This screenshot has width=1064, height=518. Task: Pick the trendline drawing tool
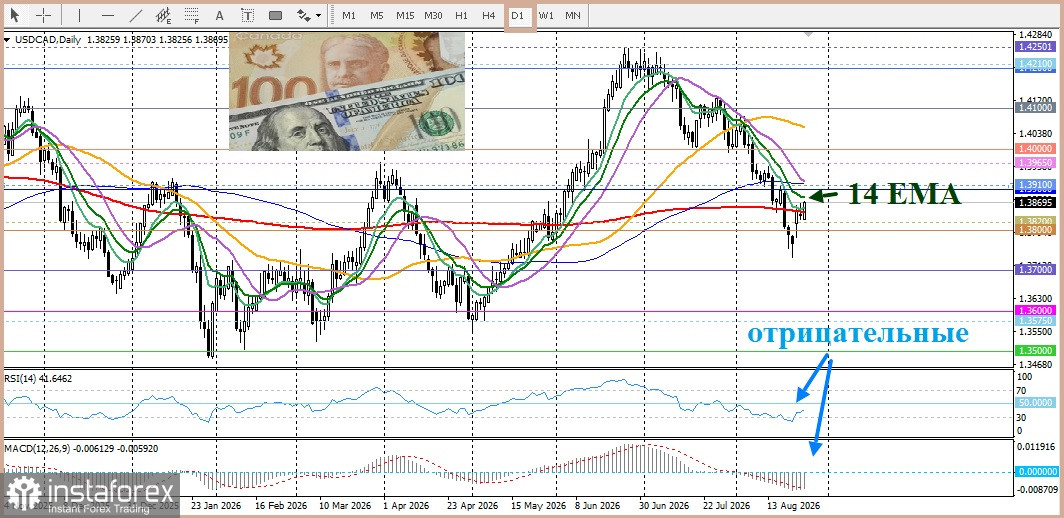136,15
